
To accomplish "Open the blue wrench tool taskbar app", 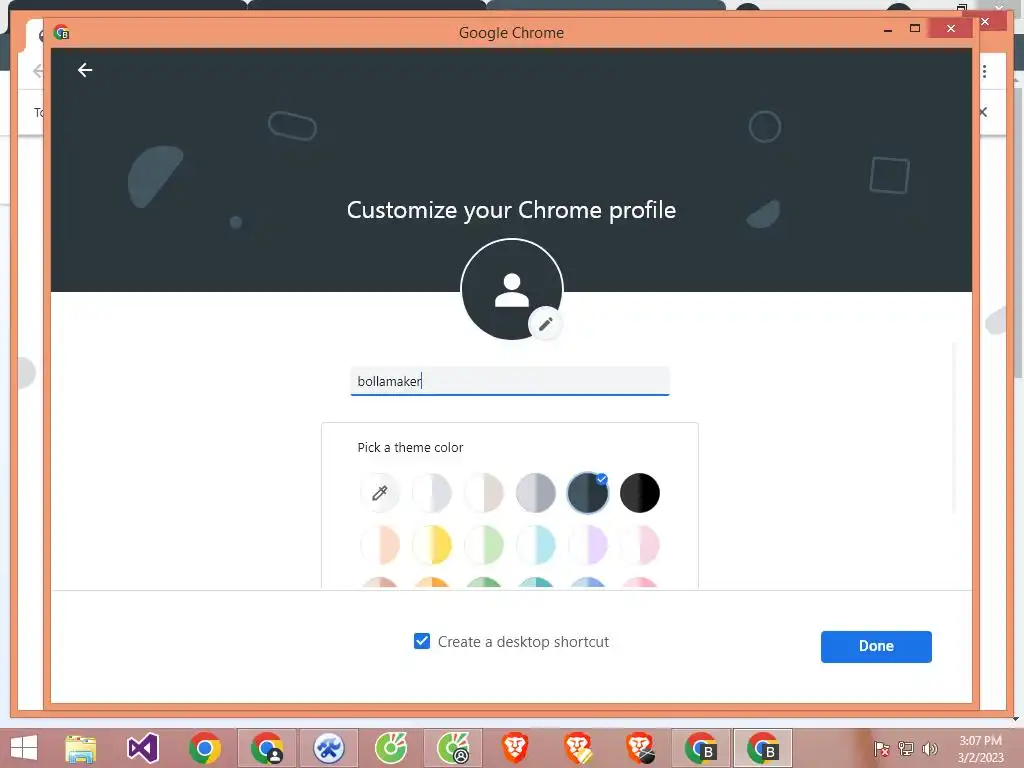I will pyautogui.click(x=328, y=748).
